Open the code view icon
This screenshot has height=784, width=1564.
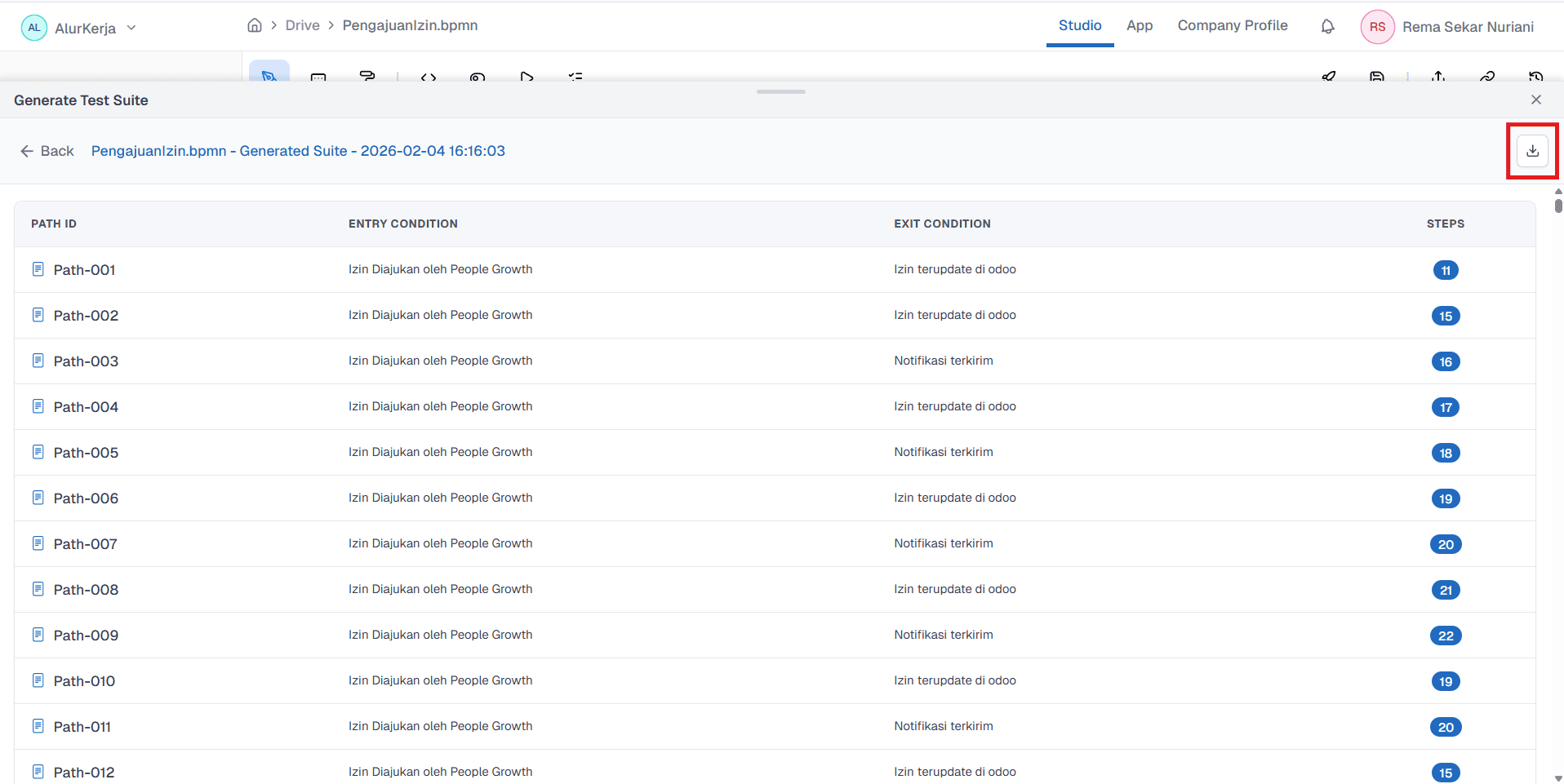coord(429,78)
